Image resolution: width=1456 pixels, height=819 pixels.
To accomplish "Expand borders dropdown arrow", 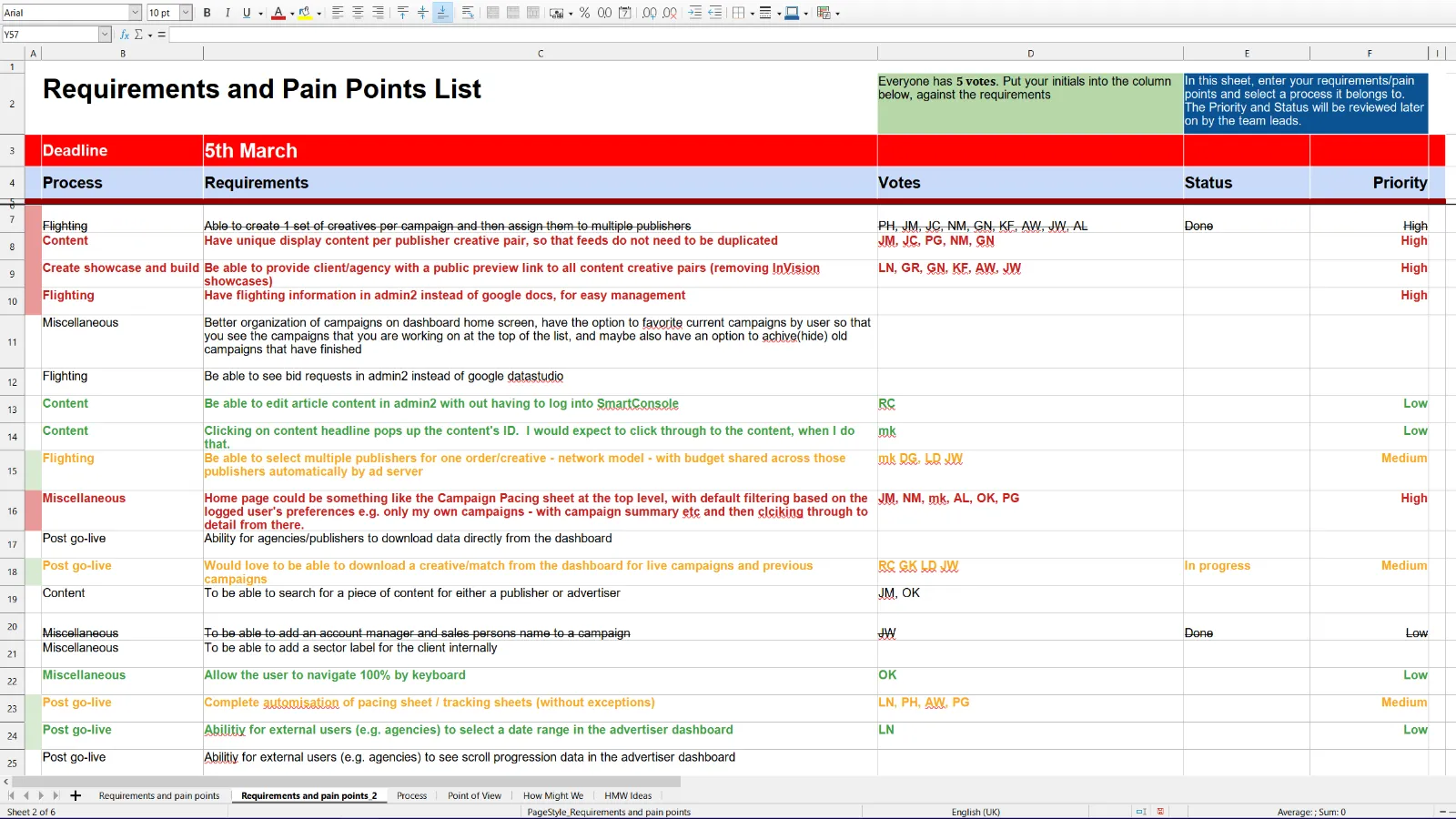I will point(753,13).
